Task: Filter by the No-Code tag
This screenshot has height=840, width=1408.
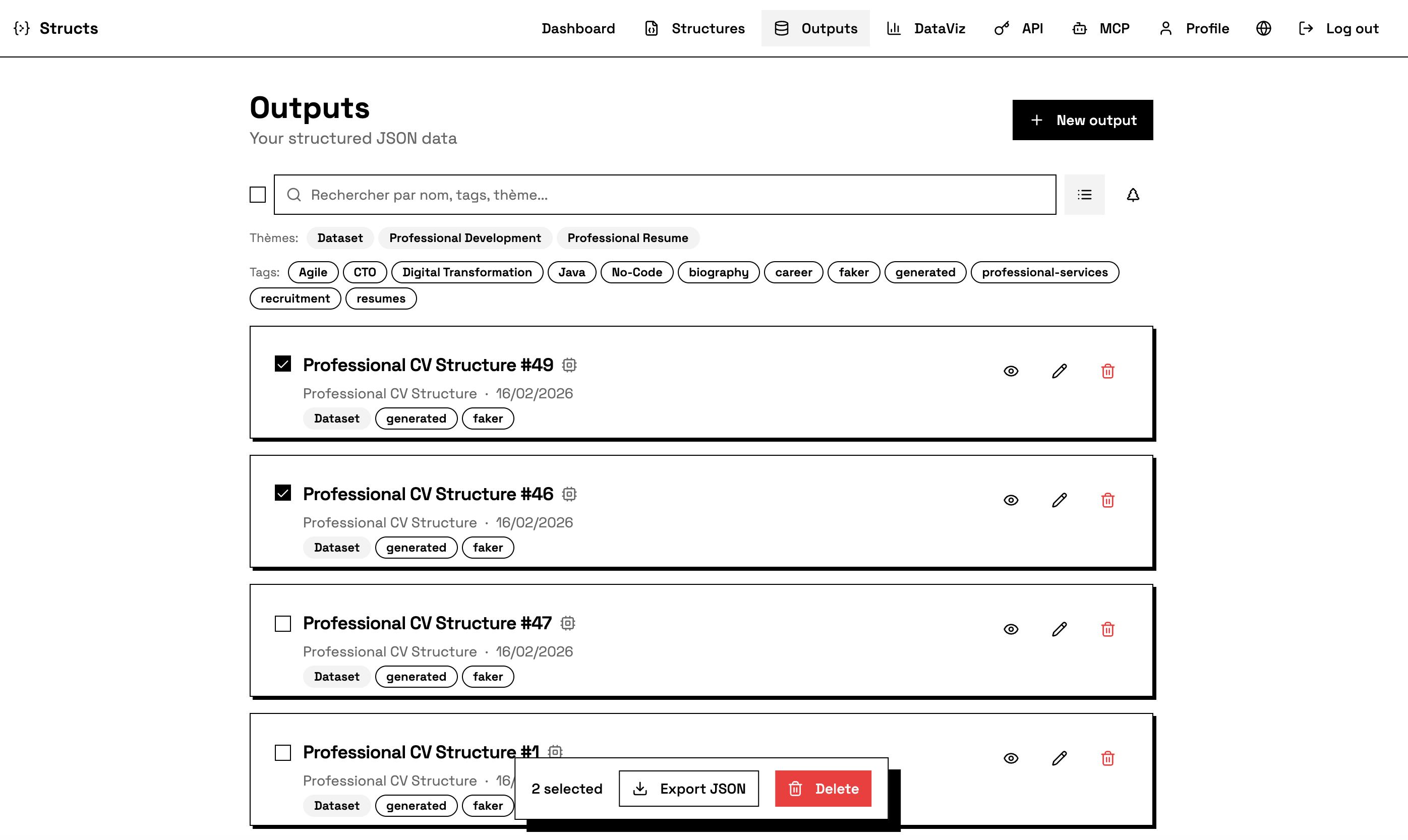Action: 636,272
